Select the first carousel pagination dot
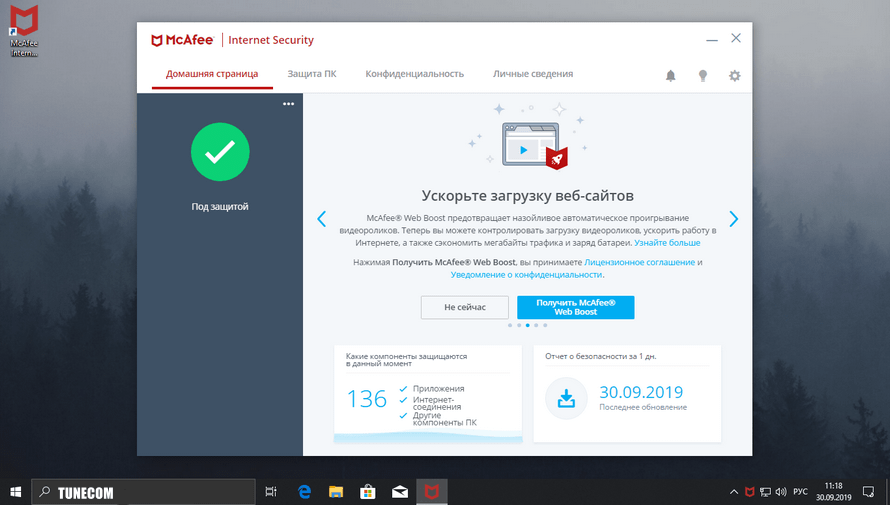 509,325
